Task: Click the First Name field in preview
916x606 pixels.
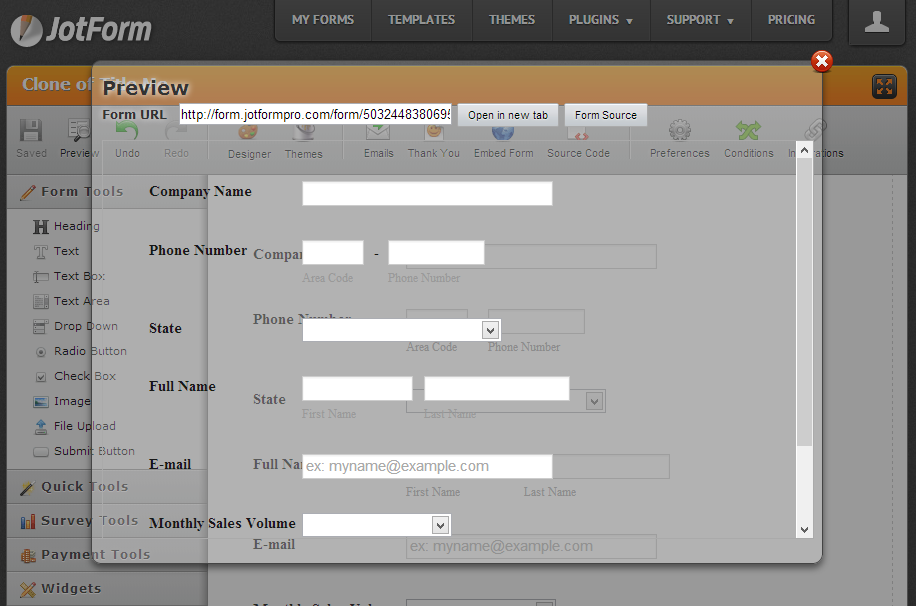Action: 358,389
